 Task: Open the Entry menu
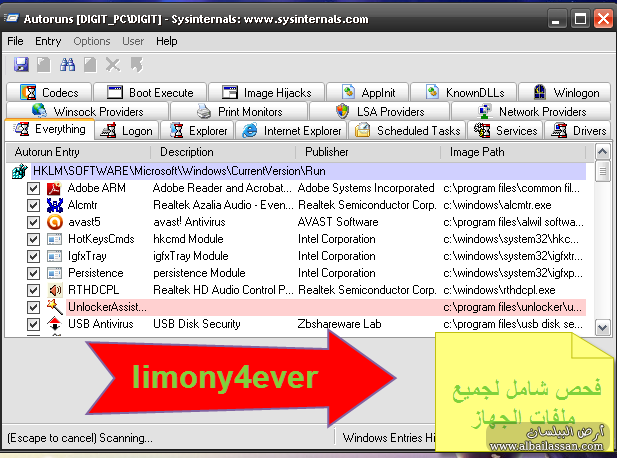pos(48,41)
